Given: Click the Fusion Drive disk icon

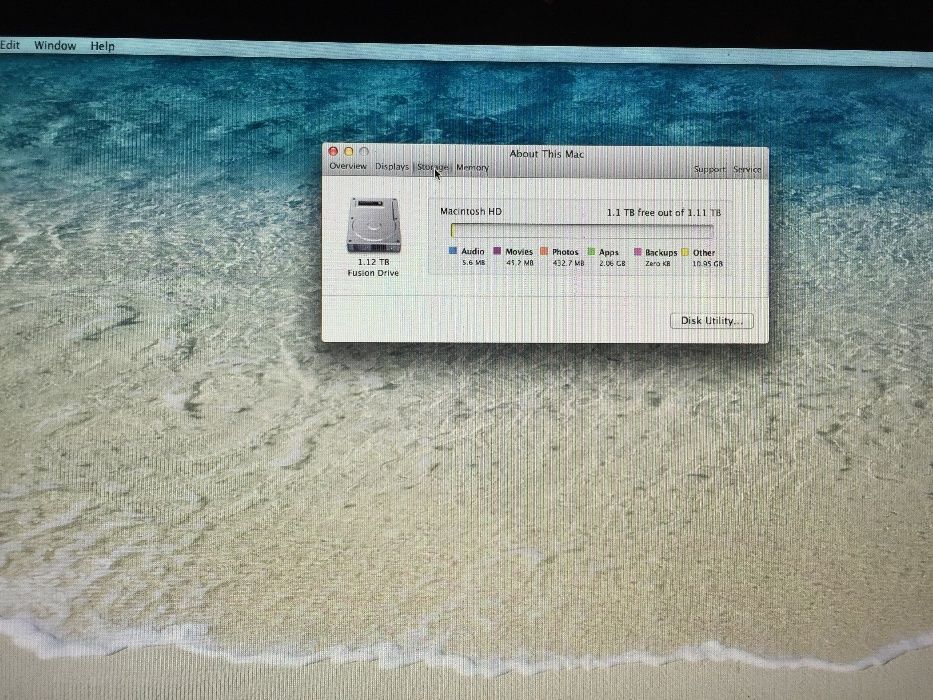Looking at the screenshot, I should 373,226.
